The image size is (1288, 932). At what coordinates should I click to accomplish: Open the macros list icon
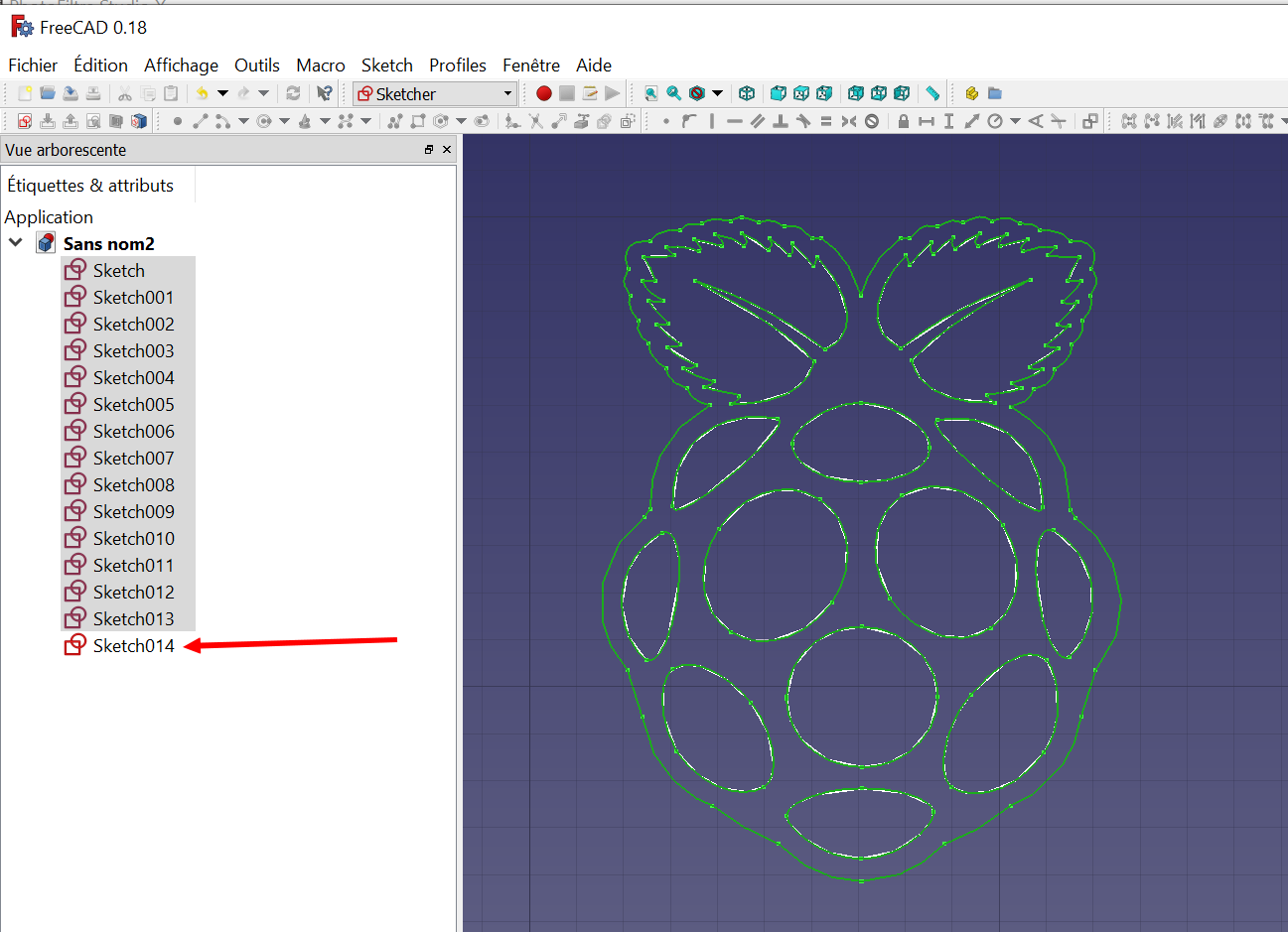pos(589,93)
